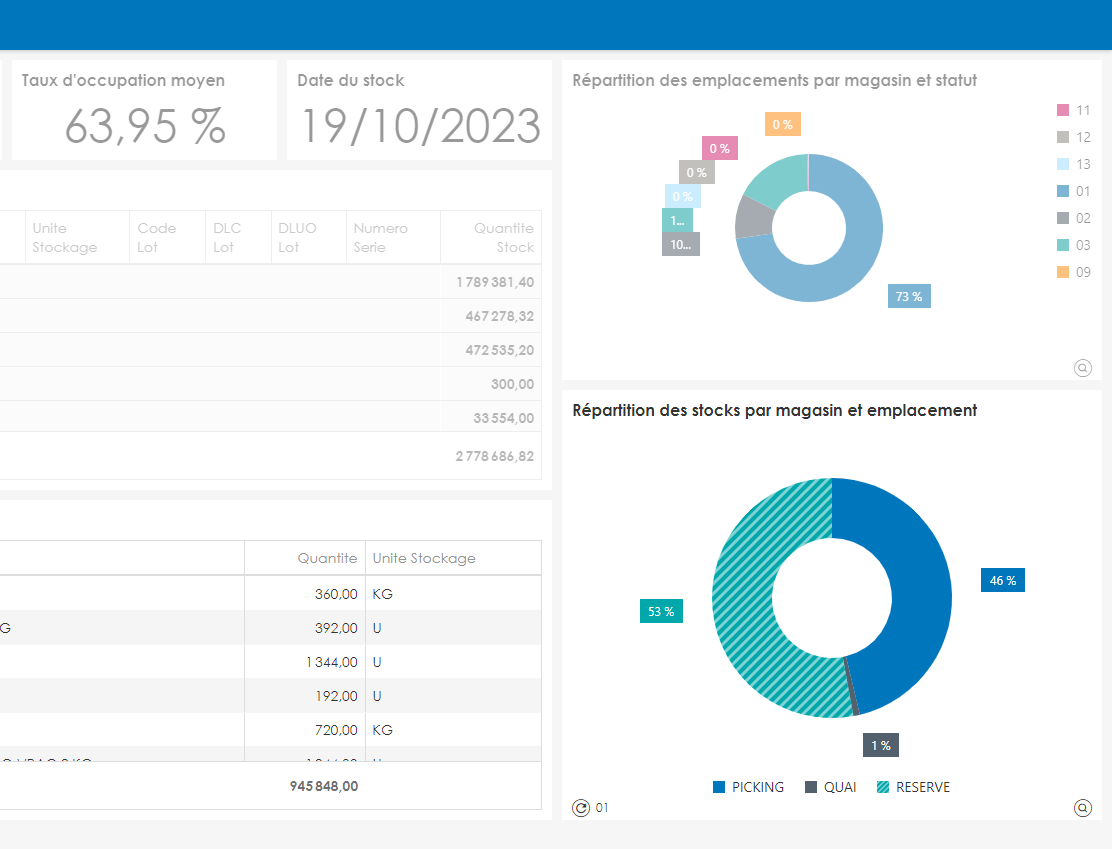Sort by the Quantite Stock column header

pyautogui.click(x=503, y=237)
